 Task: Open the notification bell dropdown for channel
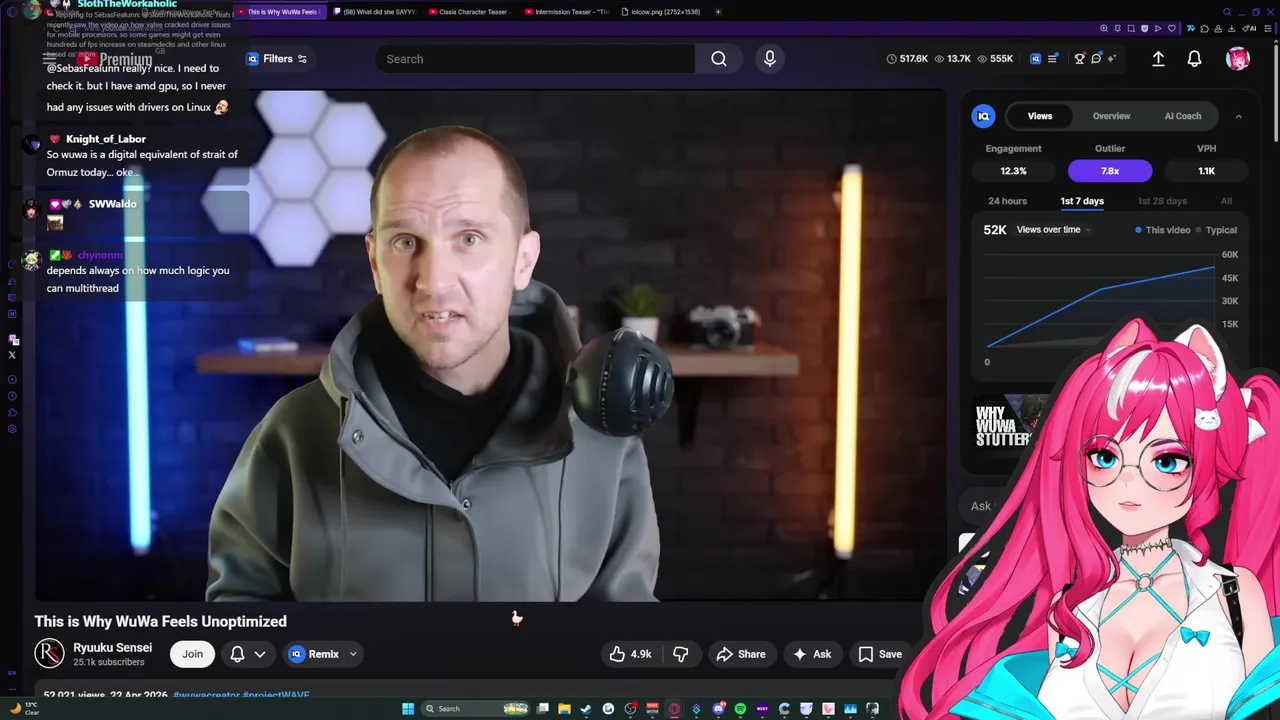[248, 654]
